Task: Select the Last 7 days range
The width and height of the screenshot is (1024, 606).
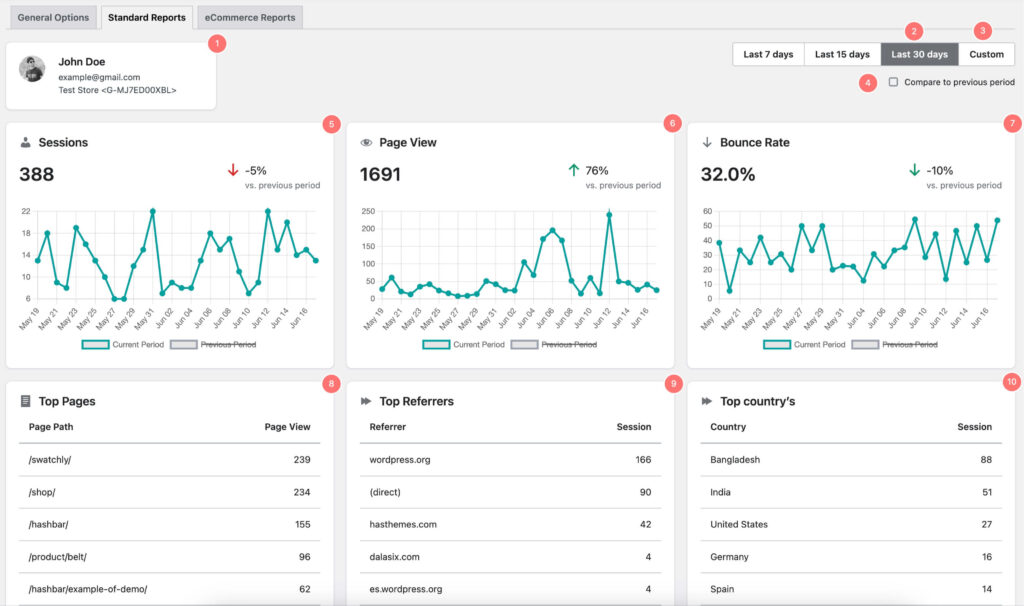Action: [x=768, y=54]
